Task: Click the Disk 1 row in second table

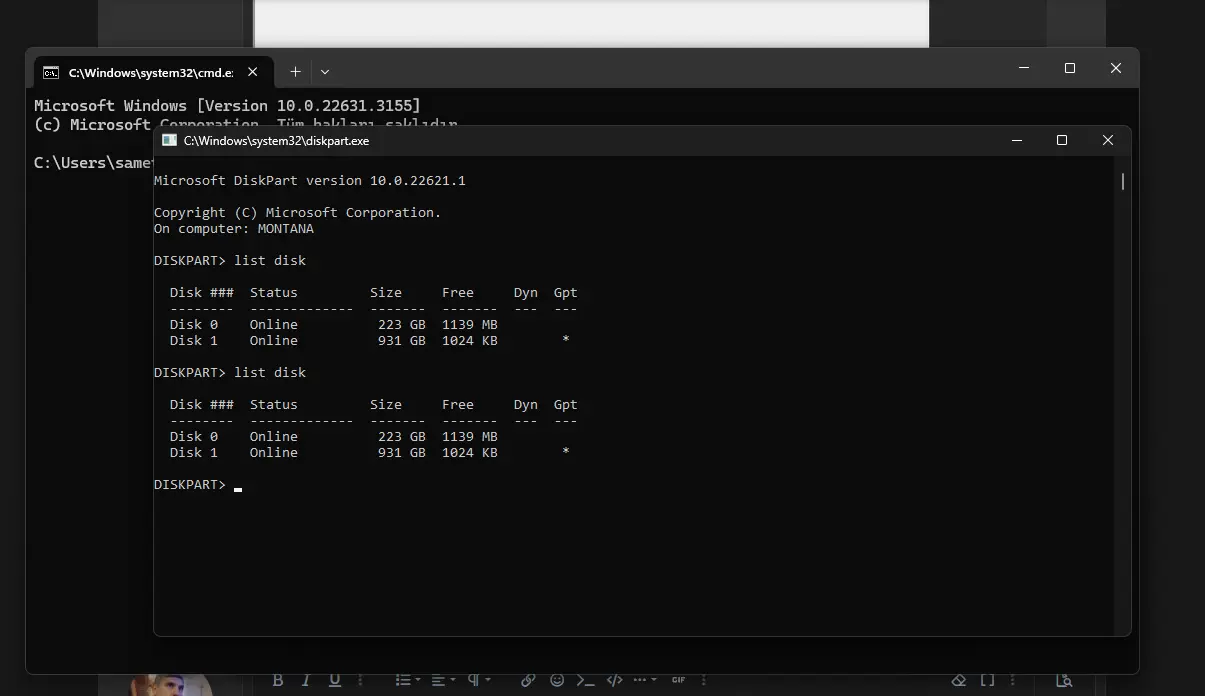Action: coord(370,453)
